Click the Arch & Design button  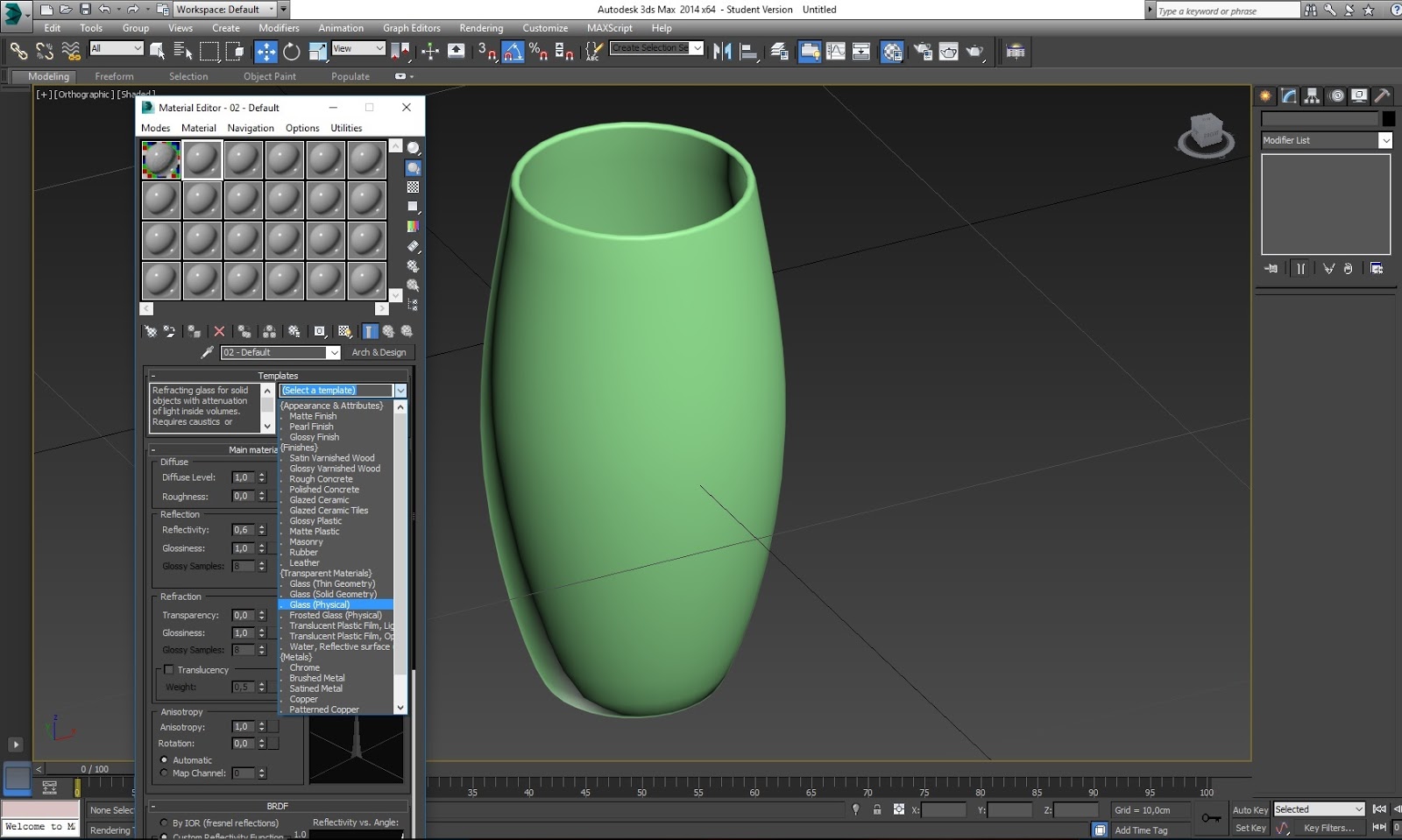pos(379,352)
